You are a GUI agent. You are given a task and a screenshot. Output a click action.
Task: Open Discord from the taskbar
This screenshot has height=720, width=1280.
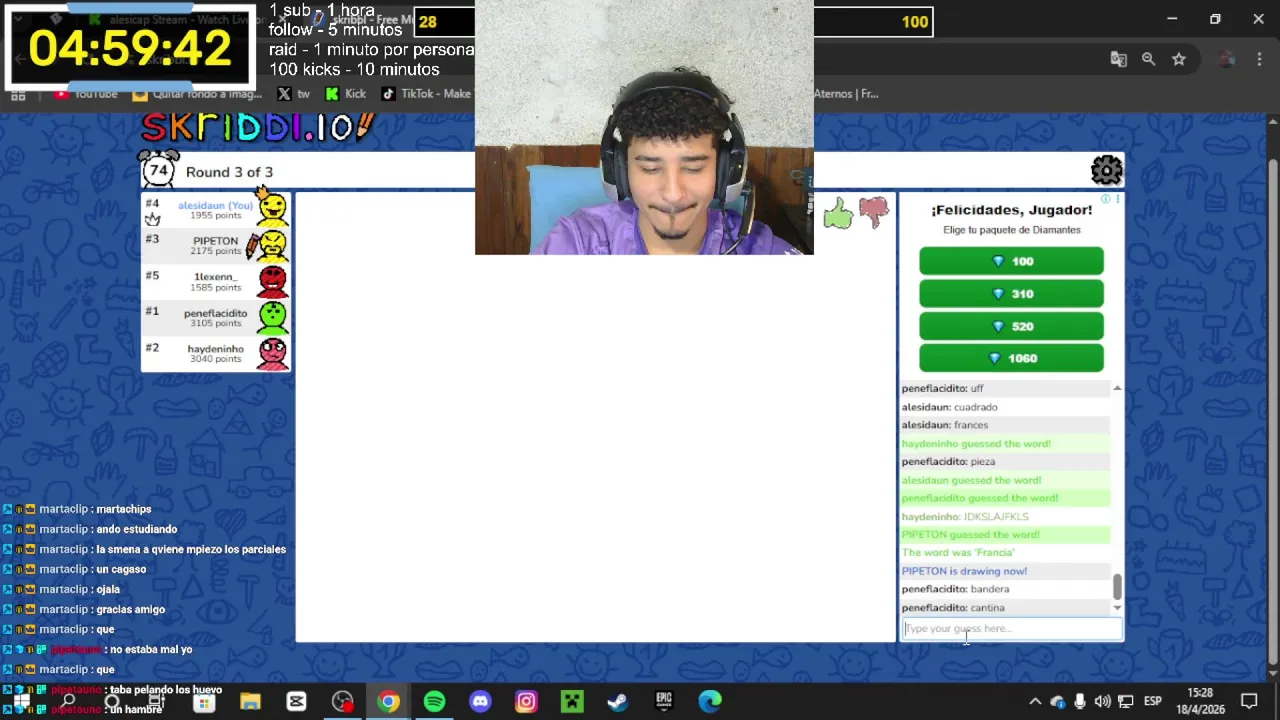tap(480, 701)
